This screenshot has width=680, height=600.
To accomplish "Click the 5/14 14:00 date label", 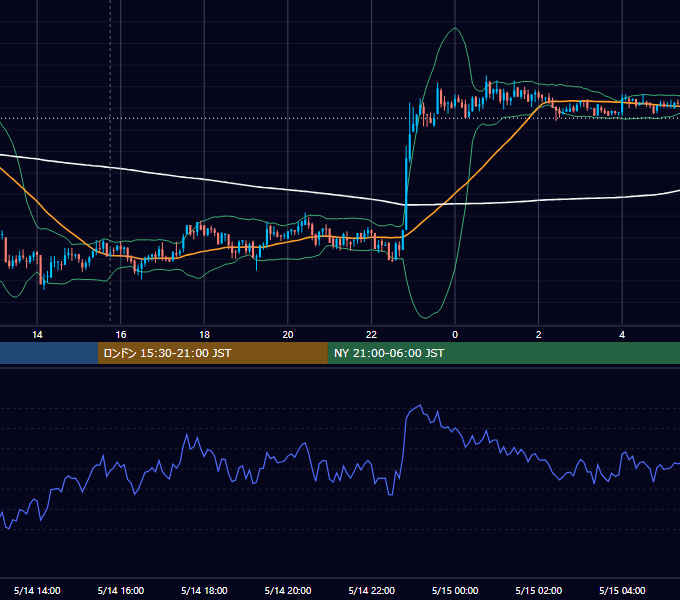I will click(x=37, y=590).
